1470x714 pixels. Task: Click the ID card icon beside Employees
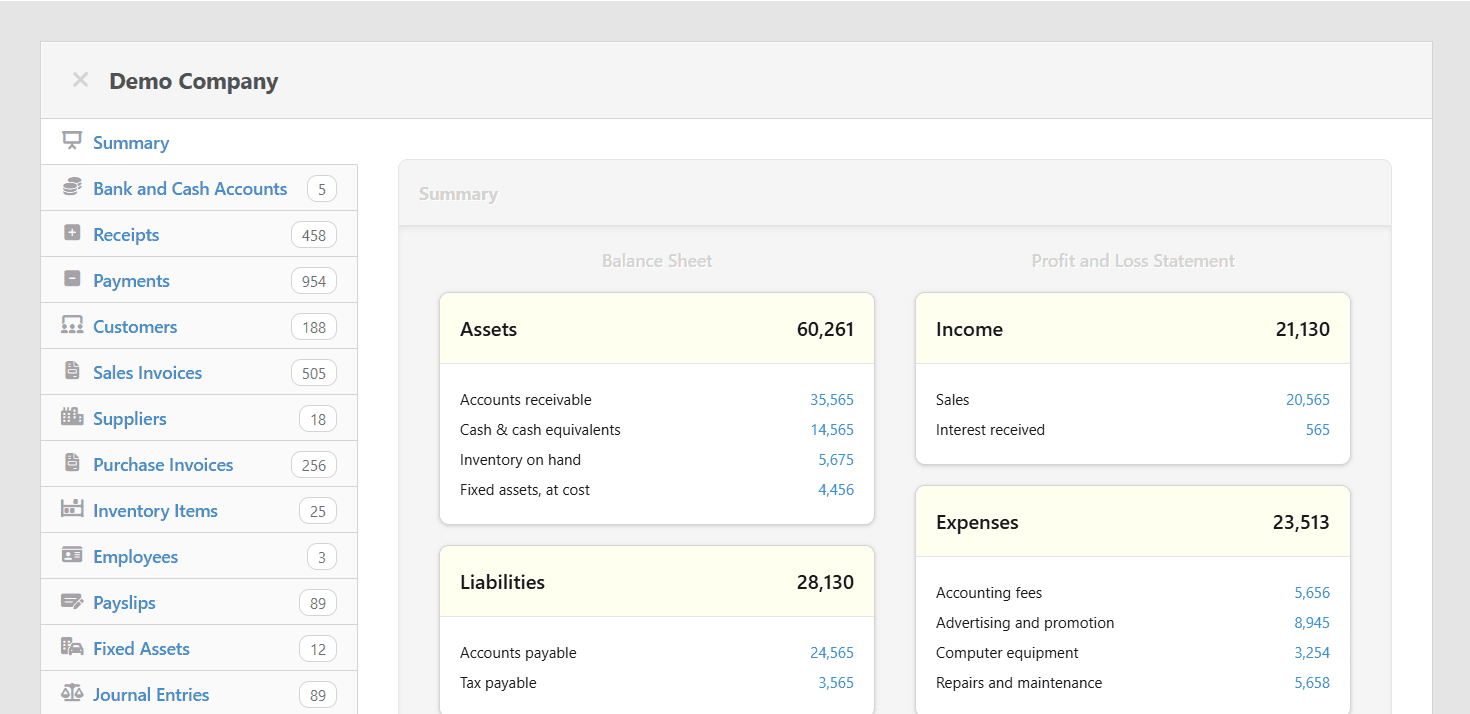pos(71,555)
